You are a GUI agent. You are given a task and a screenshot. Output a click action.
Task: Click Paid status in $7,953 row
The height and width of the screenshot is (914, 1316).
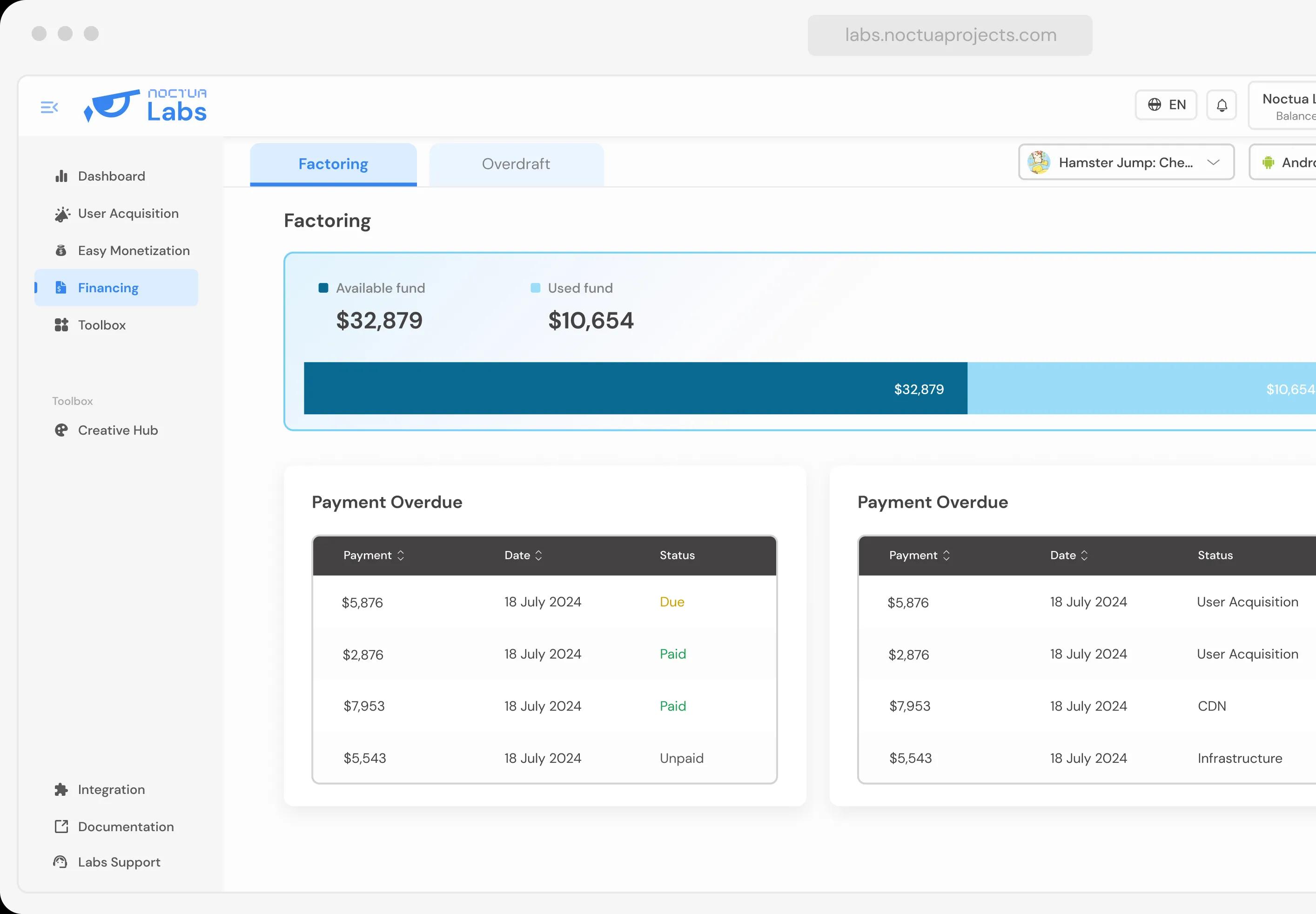point(673,706)
